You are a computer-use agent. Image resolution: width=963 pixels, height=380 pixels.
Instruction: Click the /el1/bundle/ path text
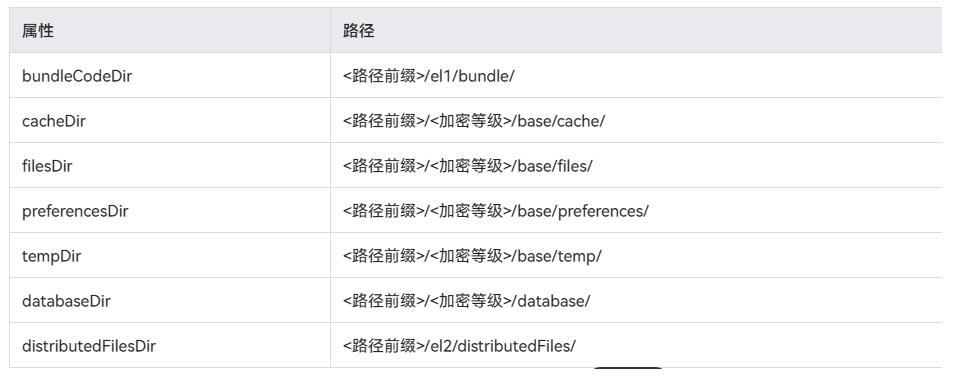click(470, 76)
